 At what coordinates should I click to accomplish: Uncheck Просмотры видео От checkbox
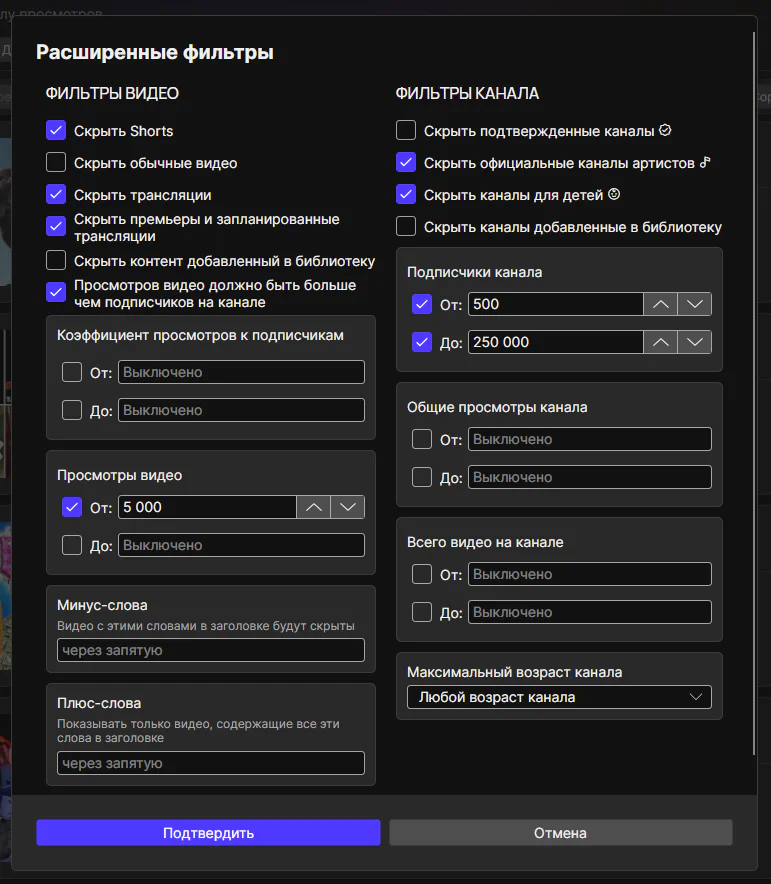pos(72,507)
